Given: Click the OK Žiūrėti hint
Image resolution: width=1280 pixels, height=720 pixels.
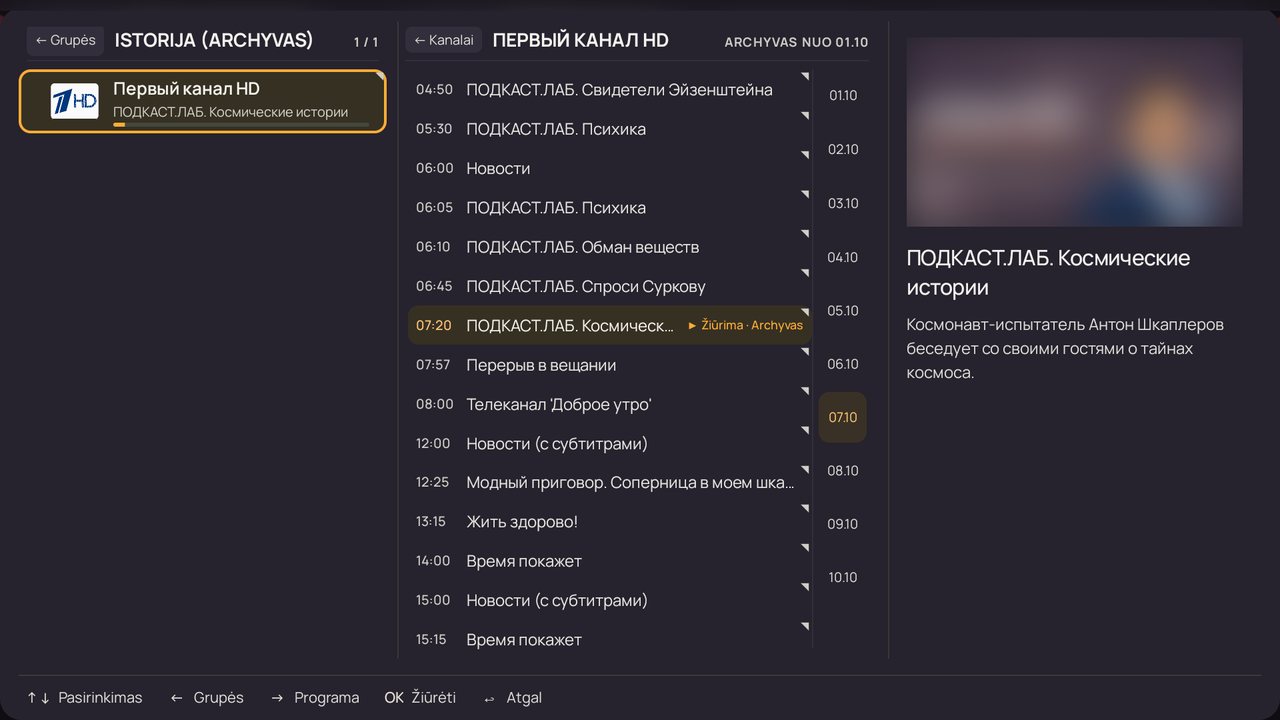Looking at the screenshot, I should coord(420,698).
